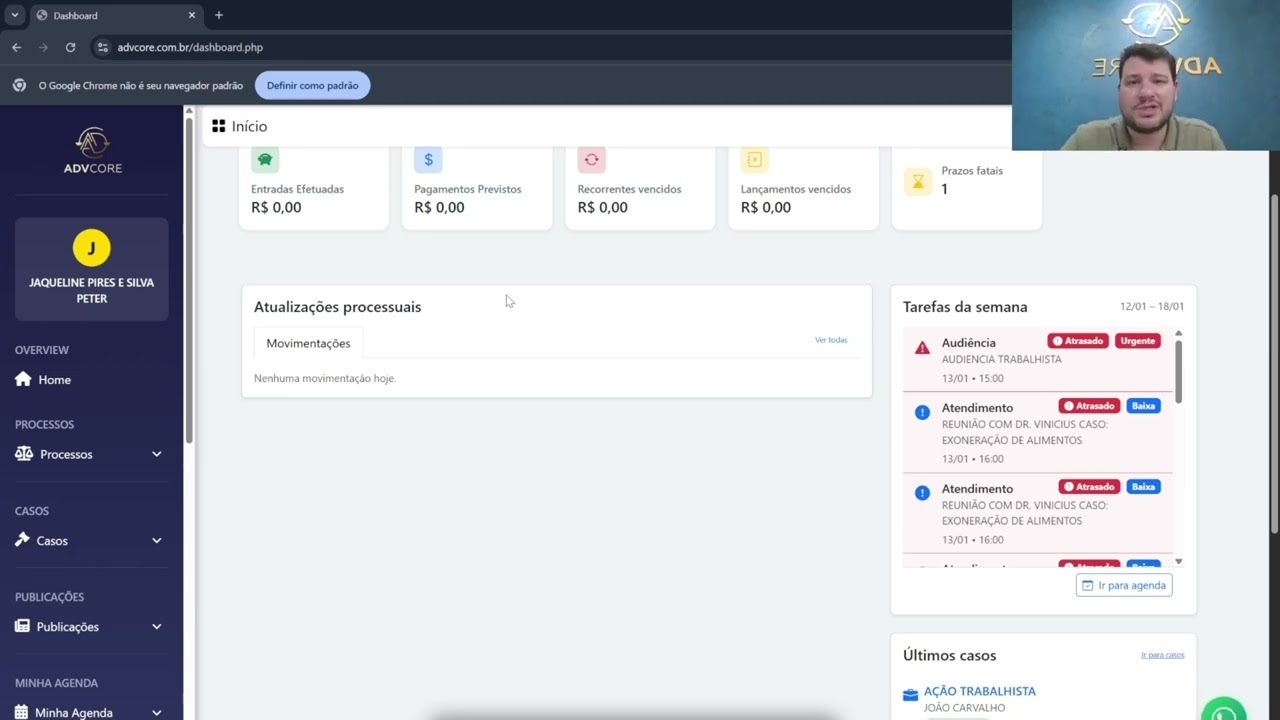
Task: Click the Casos gavel icon
Action: click(x=22, y=540)
